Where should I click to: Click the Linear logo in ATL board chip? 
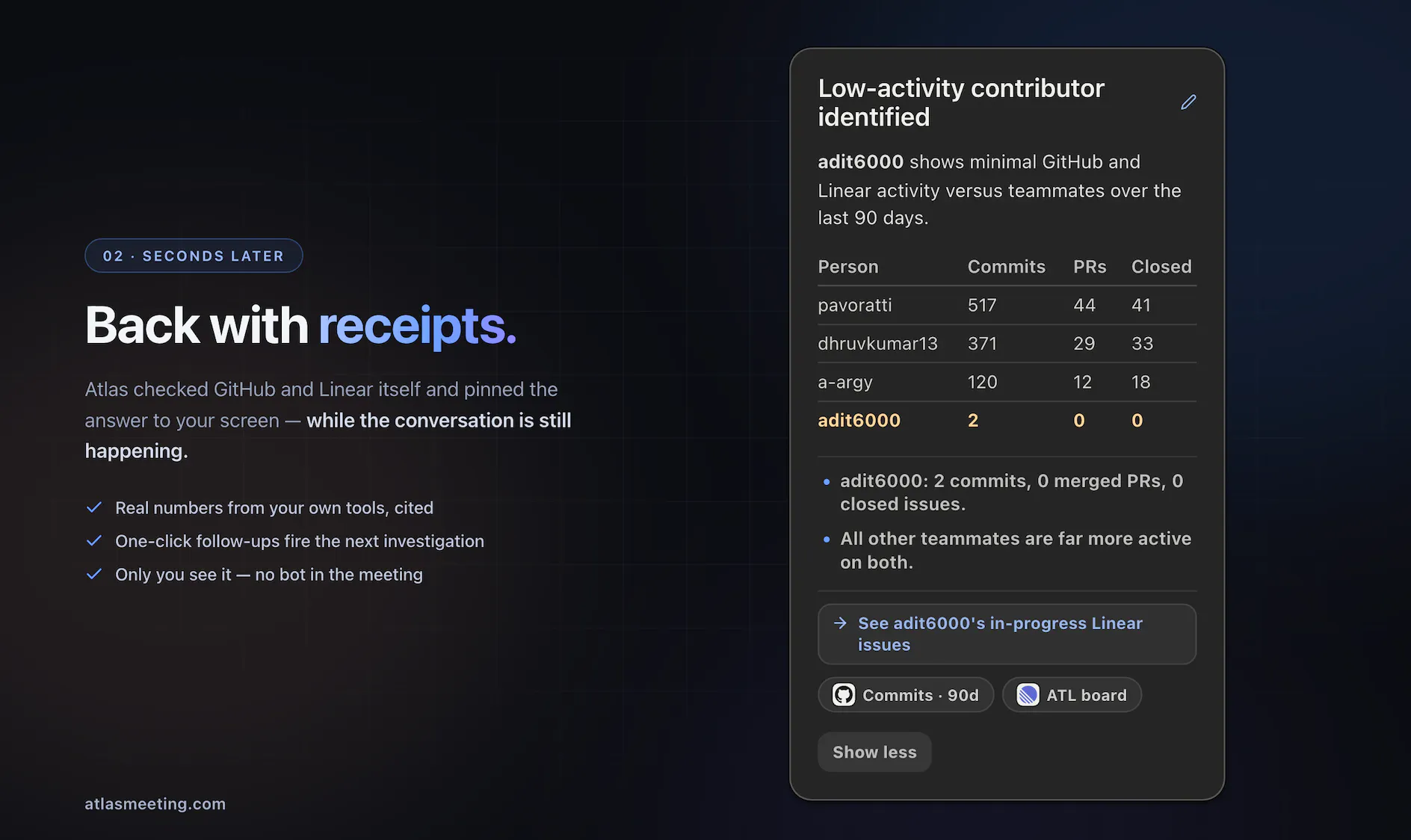tap(1028, 695)
